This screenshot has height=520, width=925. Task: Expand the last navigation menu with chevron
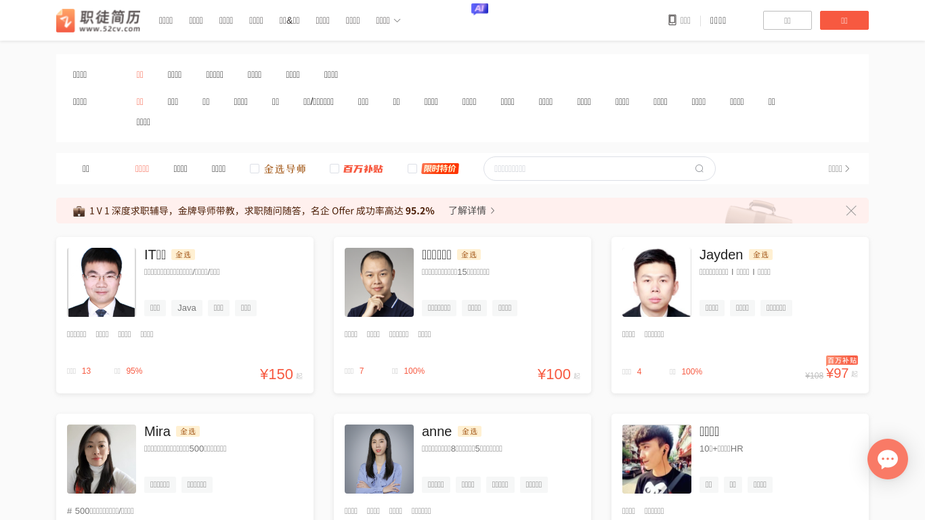click(x=388, y=21)
